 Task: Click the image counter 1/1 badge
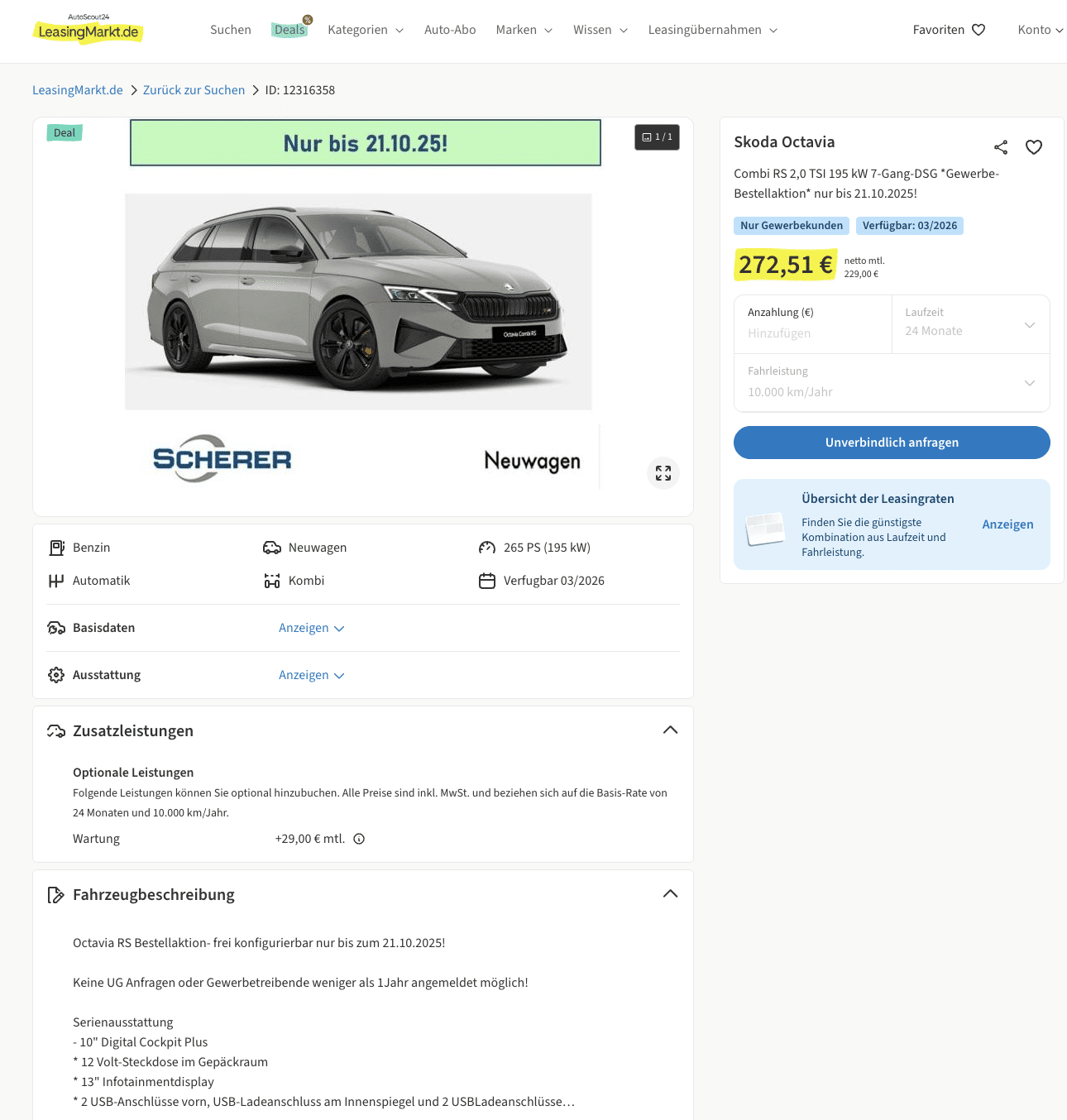click(x=658, y=137)
